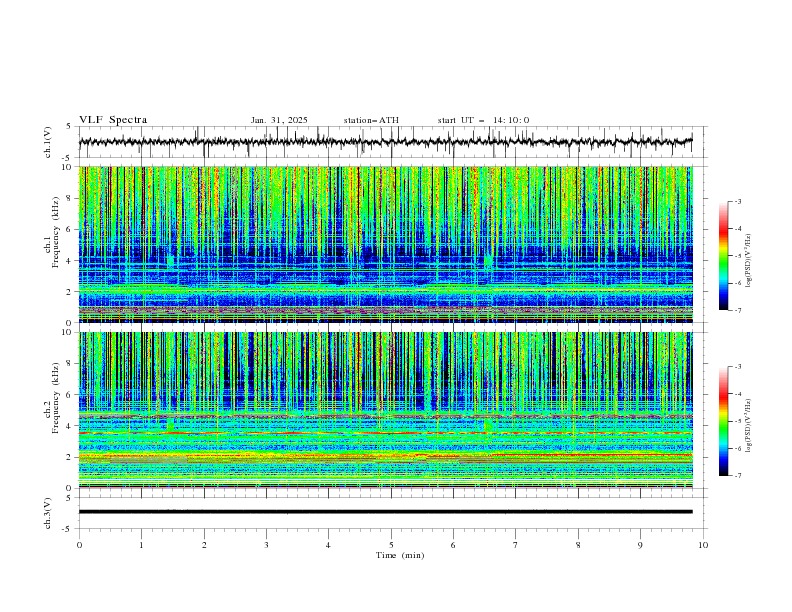The width and height of the screenshot is (792, 612).
Task: Click time axis tick label '7'
Action: [516, 545]
